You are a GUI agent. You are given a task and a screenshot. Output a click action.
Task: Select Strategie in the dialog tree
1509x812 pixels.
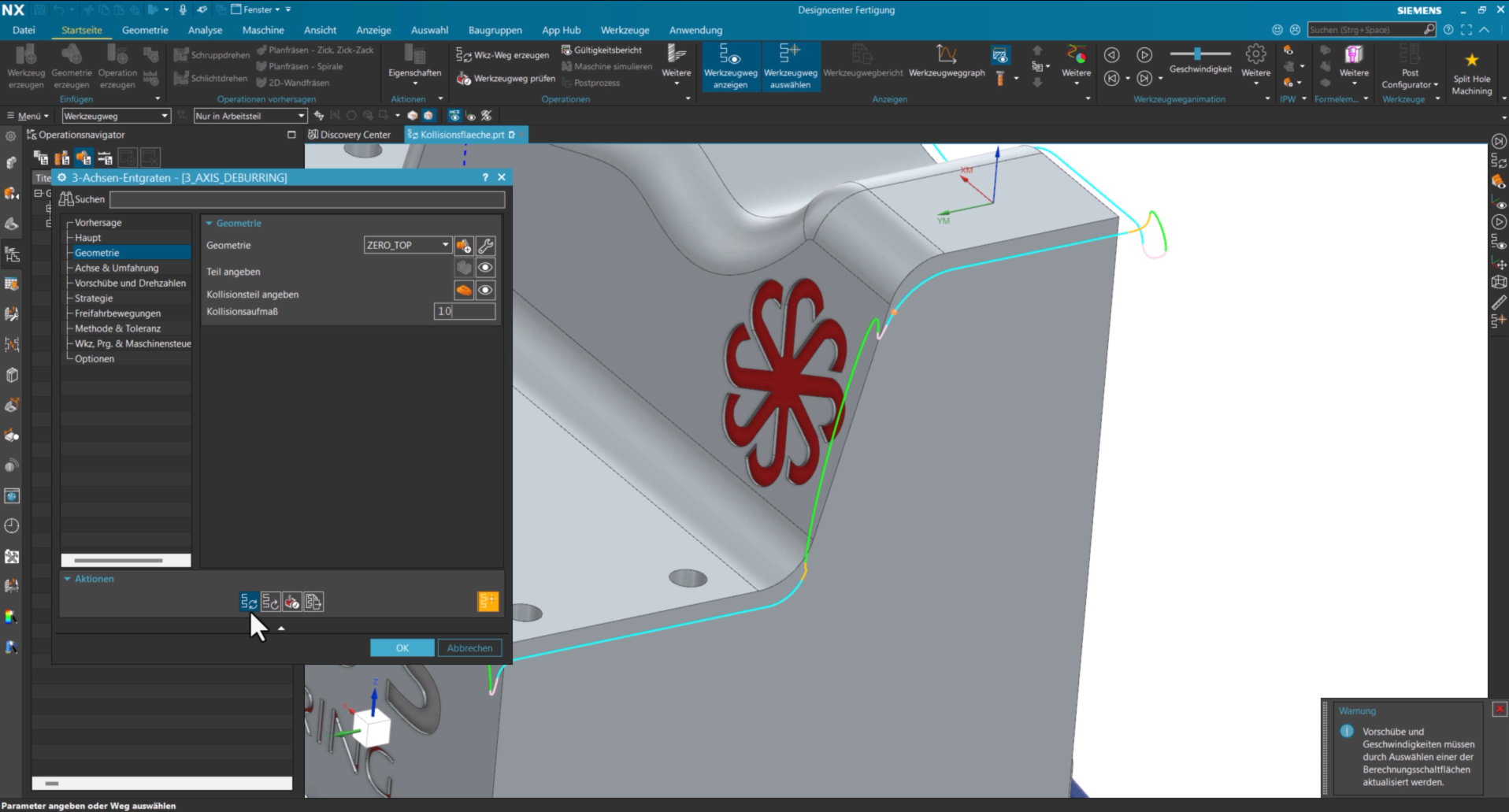pos(94,298)
